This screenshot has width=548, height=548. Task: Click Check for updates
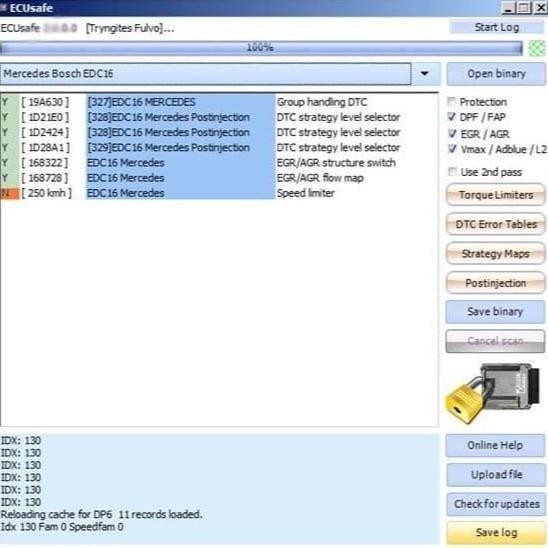(496, 504)
